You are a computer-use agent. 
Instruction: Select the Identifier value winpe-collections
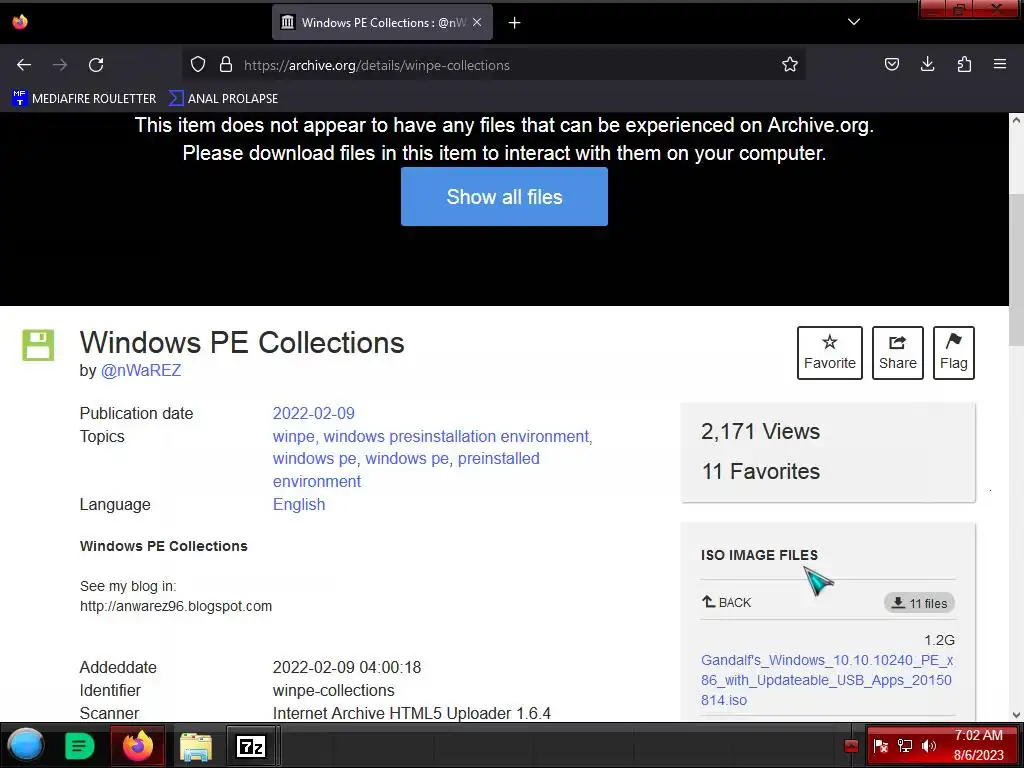click(x=333, y=690)
